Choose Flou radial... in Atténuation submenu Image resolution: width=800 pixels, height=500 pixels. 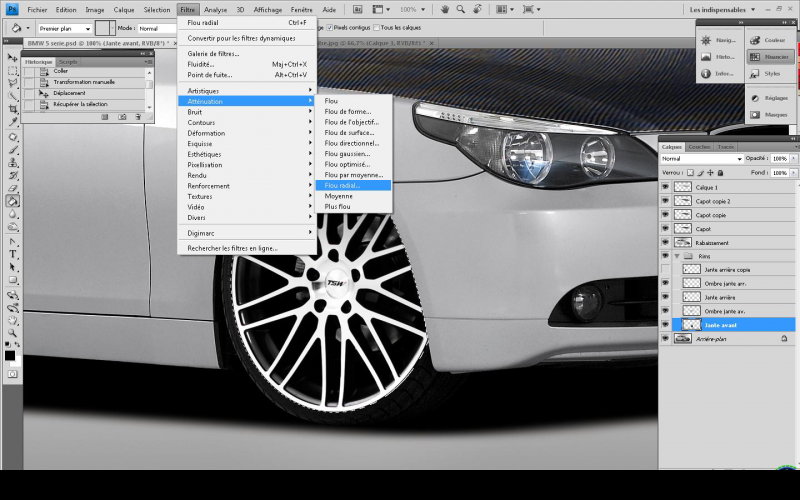[354, 186]
